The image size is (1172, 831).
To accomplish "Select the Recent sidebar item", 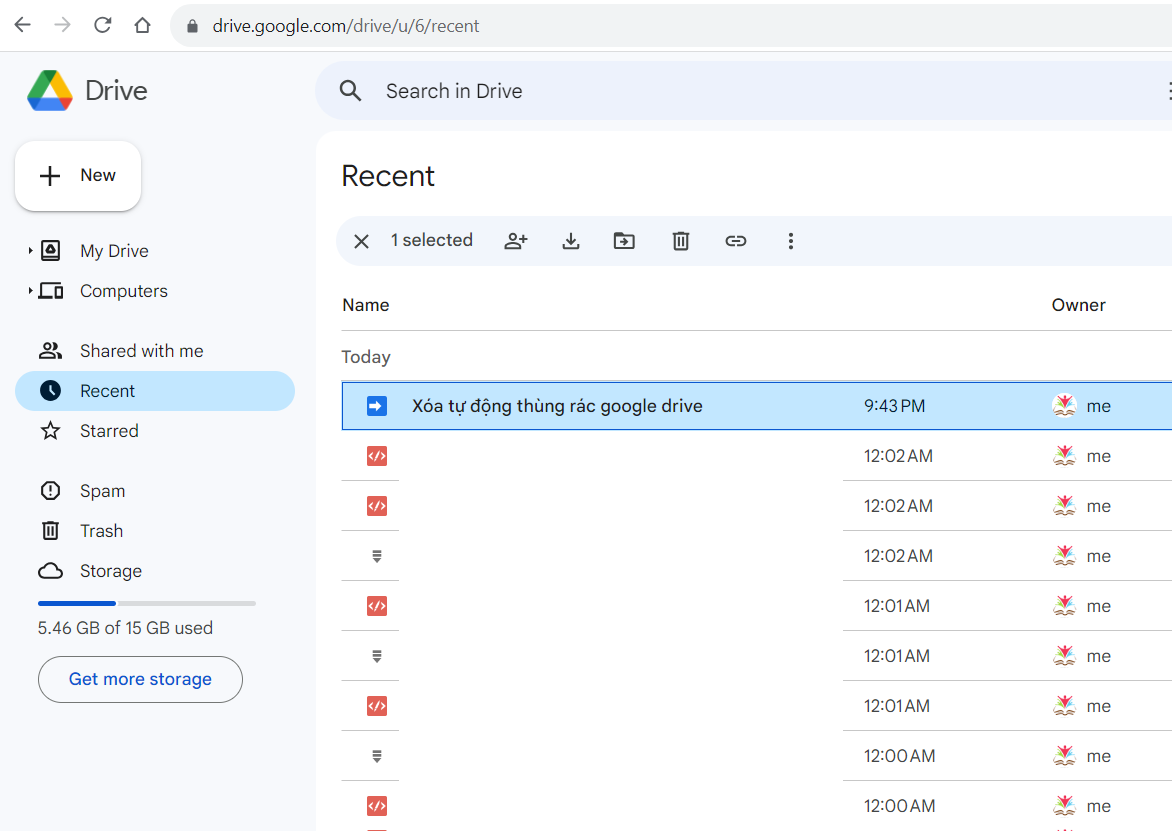I will (155, 391).
